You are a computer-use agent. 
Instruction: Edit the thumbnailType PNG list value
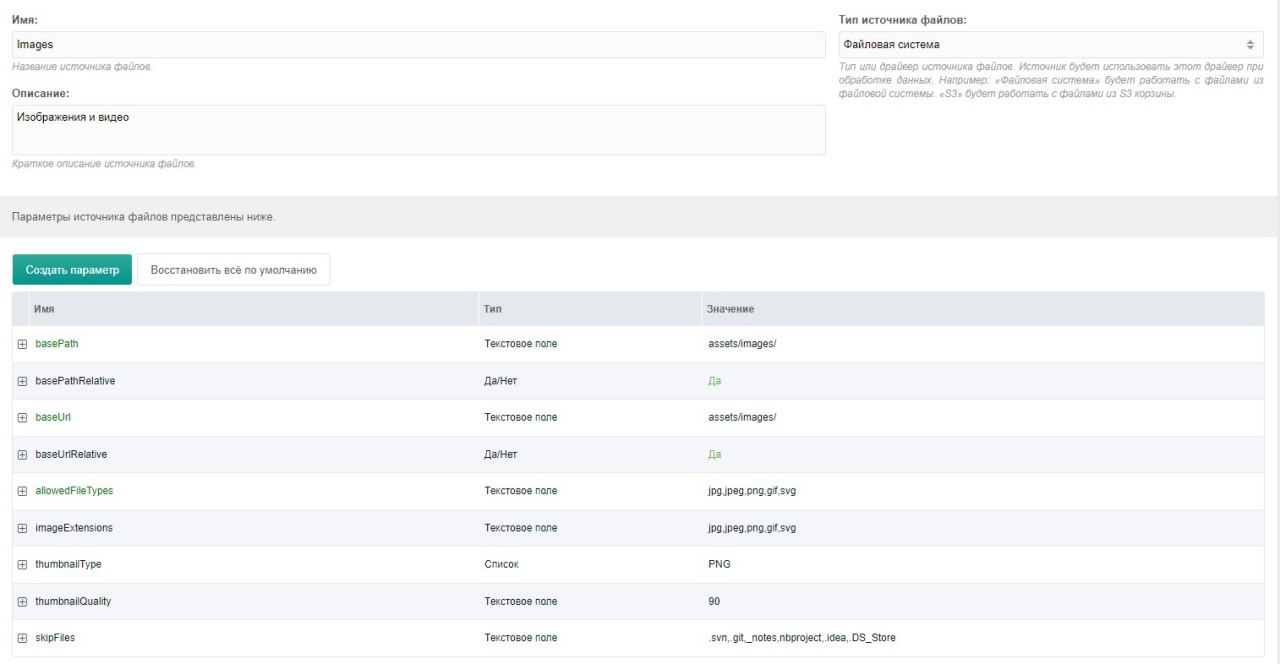tap(719, 564)
